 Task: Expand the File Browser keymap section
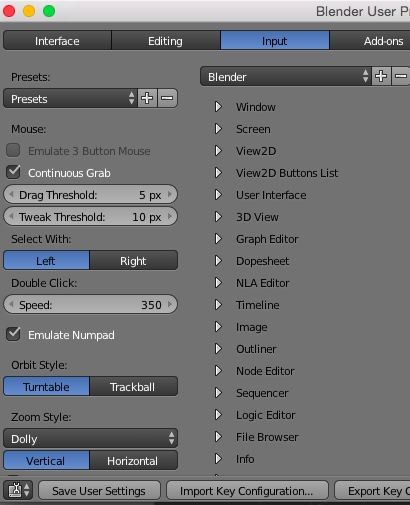218,437
